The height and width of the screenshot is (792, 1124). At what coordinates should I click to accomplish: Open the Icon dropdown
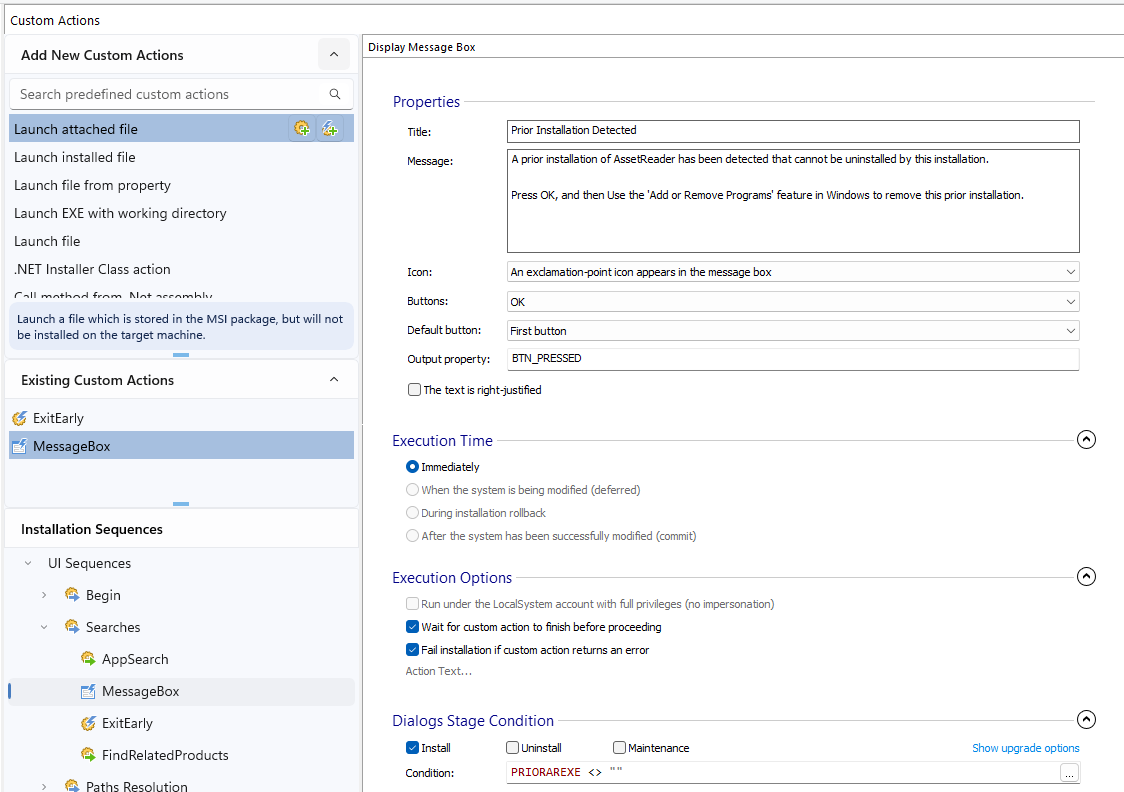click(x=1070, y=272)
